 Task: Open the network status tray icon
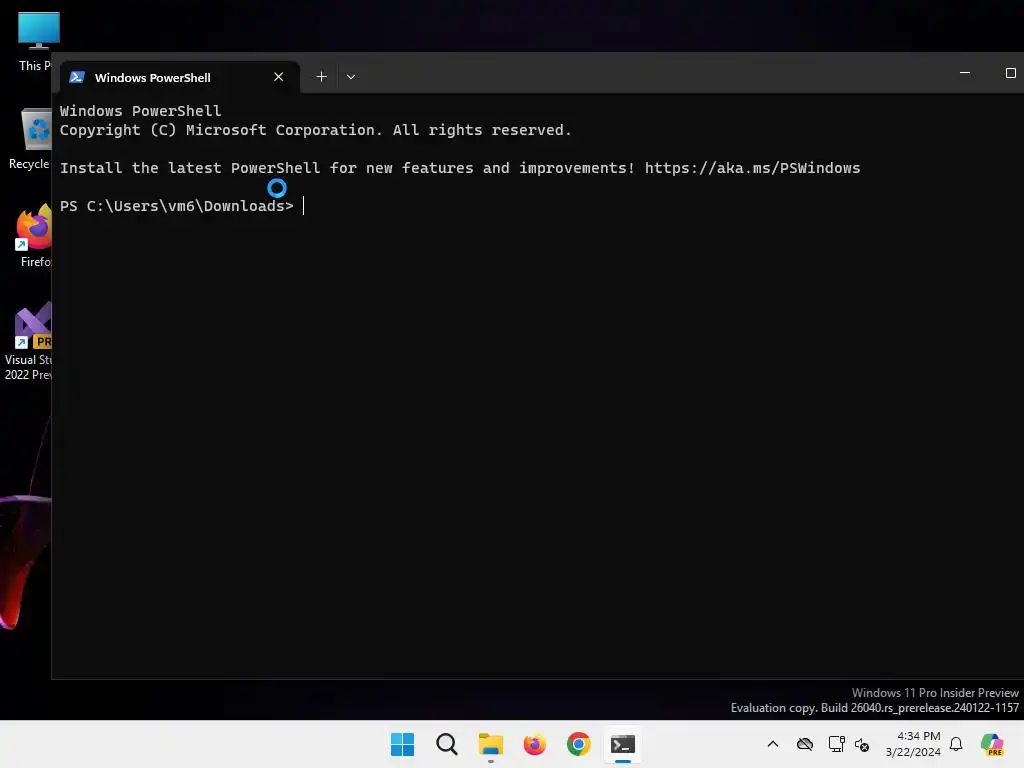tap(836, 744)
